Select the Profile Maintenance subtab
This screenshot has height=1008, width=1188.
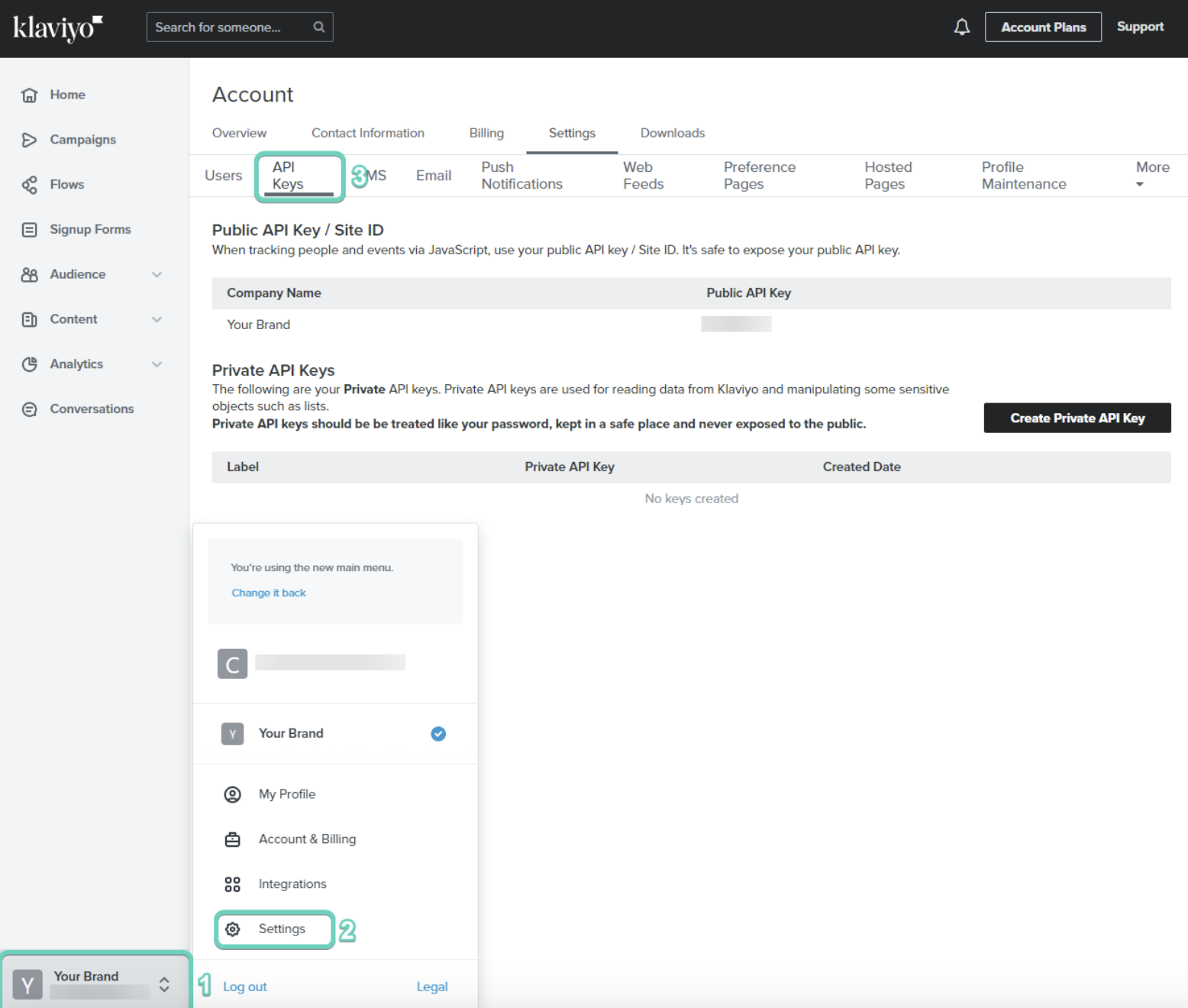coord(1024,176)
